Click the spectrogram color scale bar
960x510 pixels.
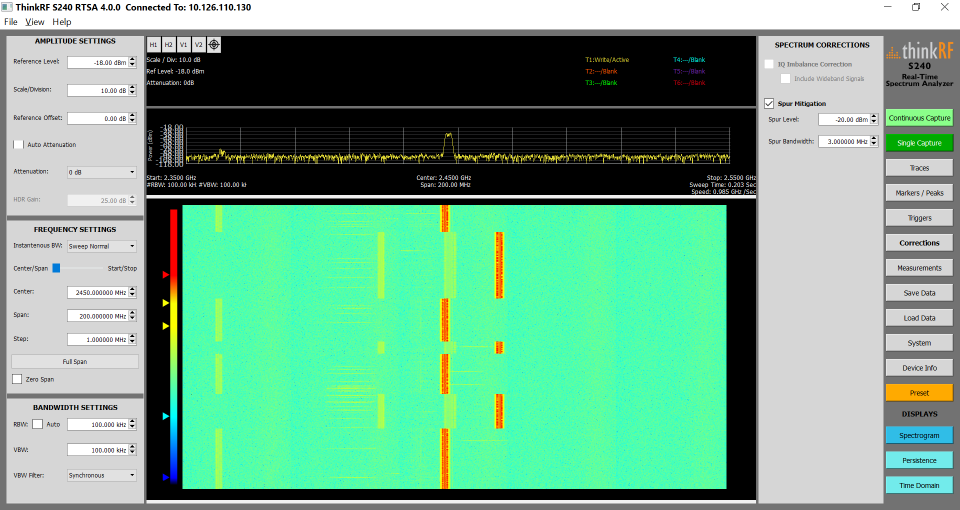(x=174, y=347)
